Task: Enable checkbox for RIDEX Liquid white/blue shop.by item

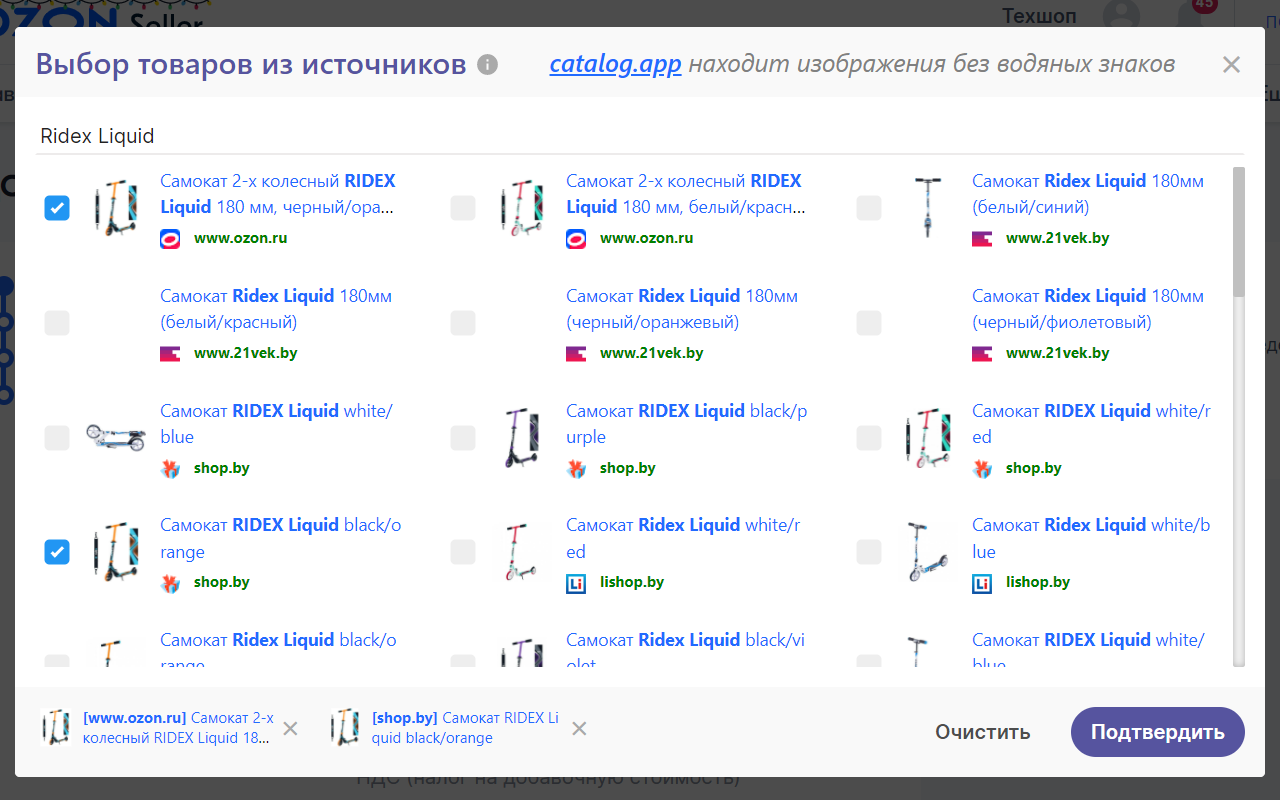Action: [57, 437]
